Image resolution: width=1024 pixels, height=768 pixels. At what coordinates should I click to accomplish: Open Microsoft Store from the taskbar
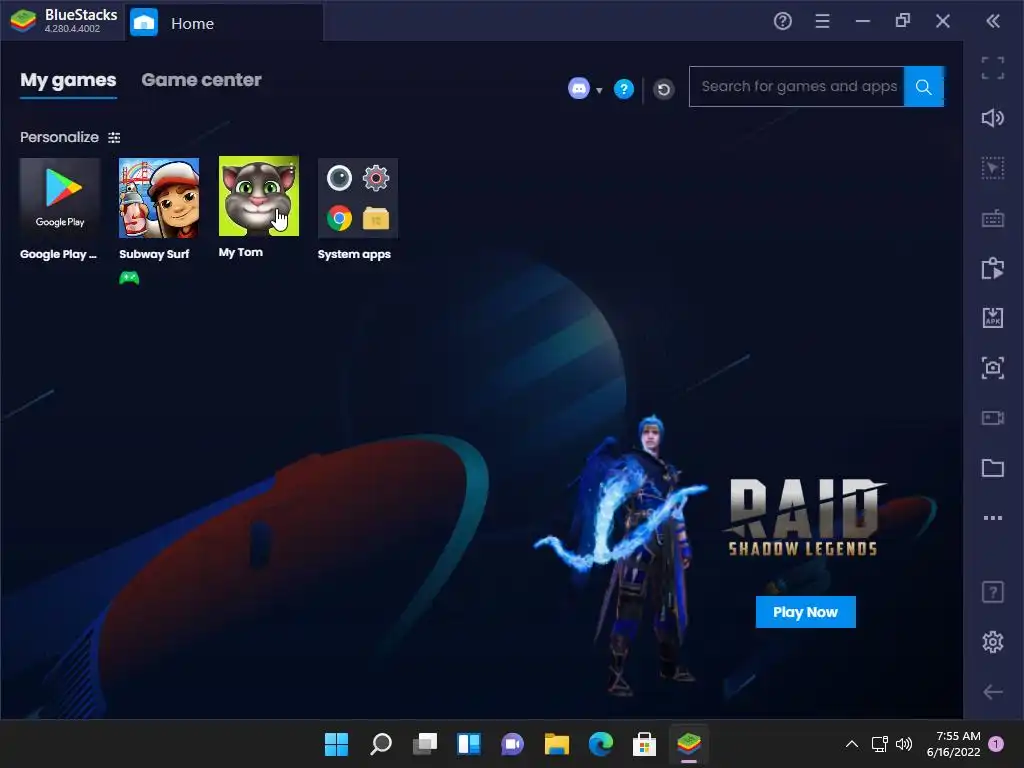pos(644,744)
